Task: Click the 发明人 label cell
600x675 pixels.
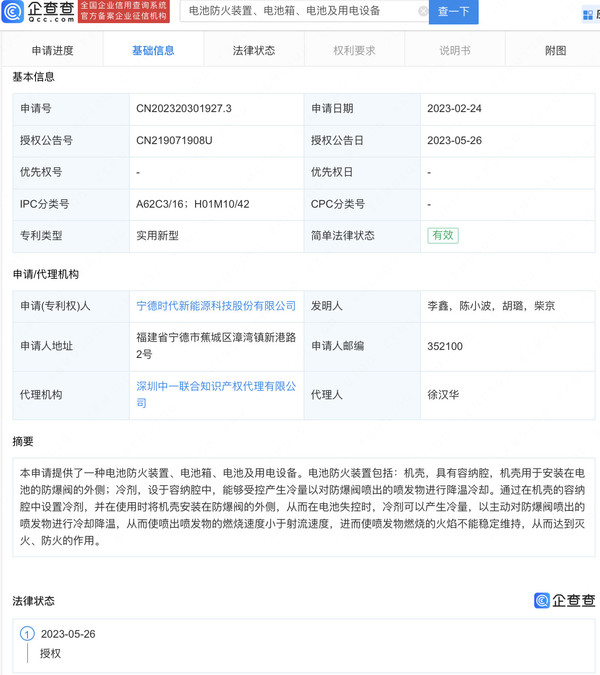Action: pyautogui.click(x=362, y=306)
